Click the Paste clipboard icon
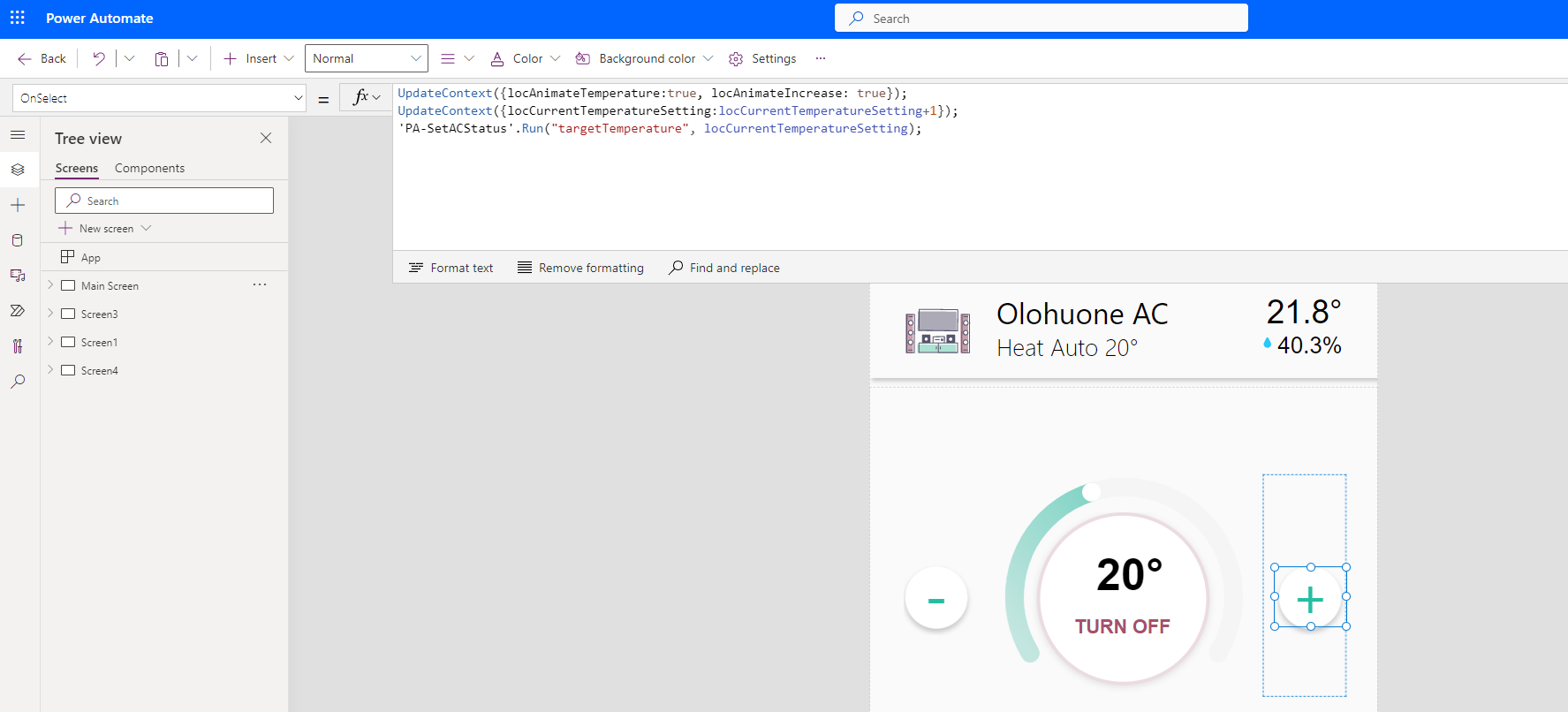The width and height of the screenshot is (1568, 712). [x=162, y=58]
